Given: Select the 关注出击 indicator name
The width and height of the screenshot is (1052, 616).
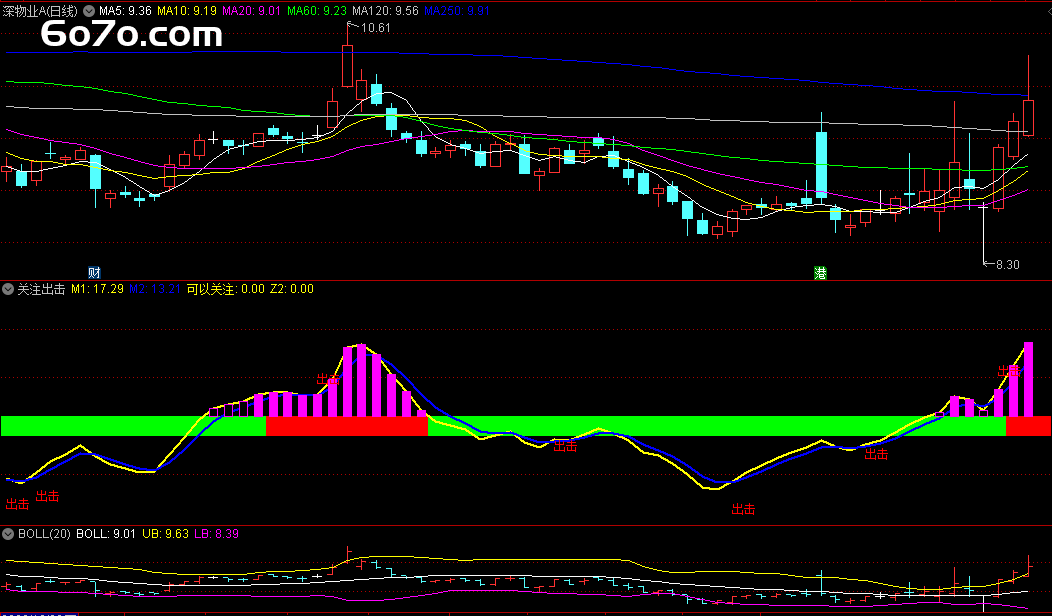Looking at the screenshot, I should (41, 289).
